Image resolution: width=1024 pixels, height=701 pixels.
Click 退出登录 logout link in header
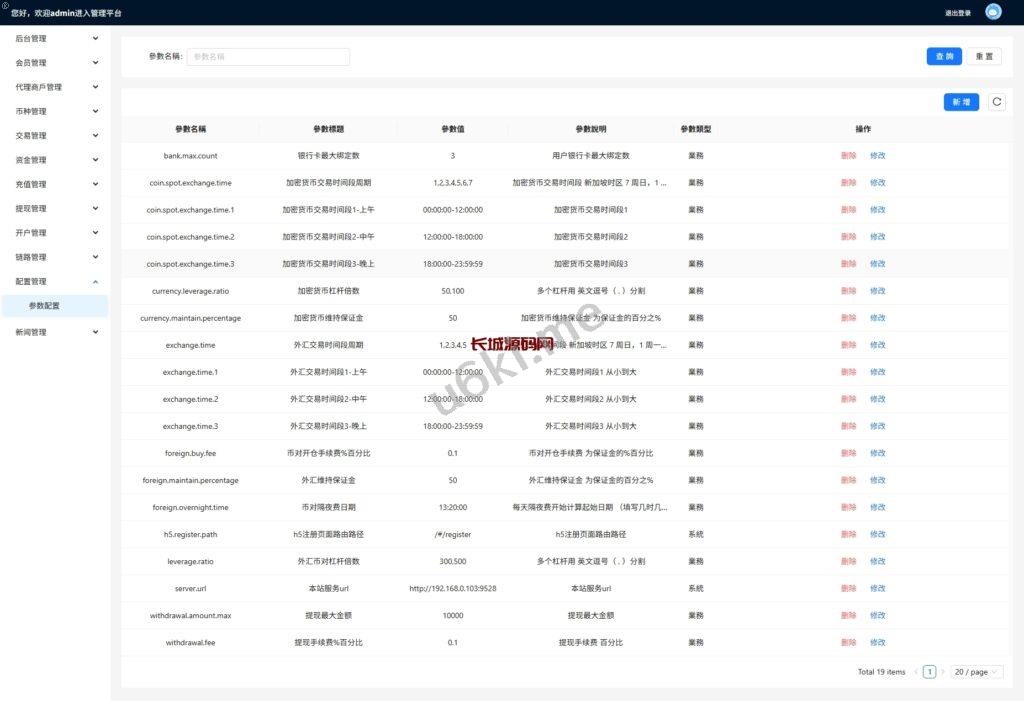tap(957, 13)
